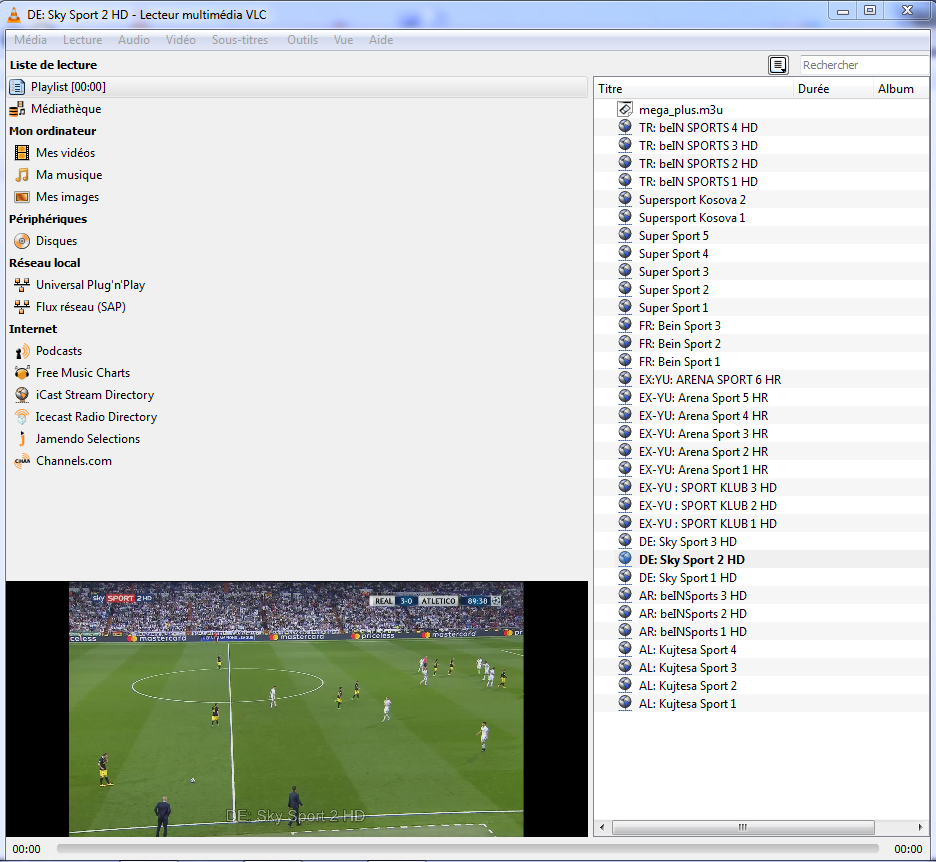
Task: Select Free Music Charts icon
Action: tap(22, 373)
